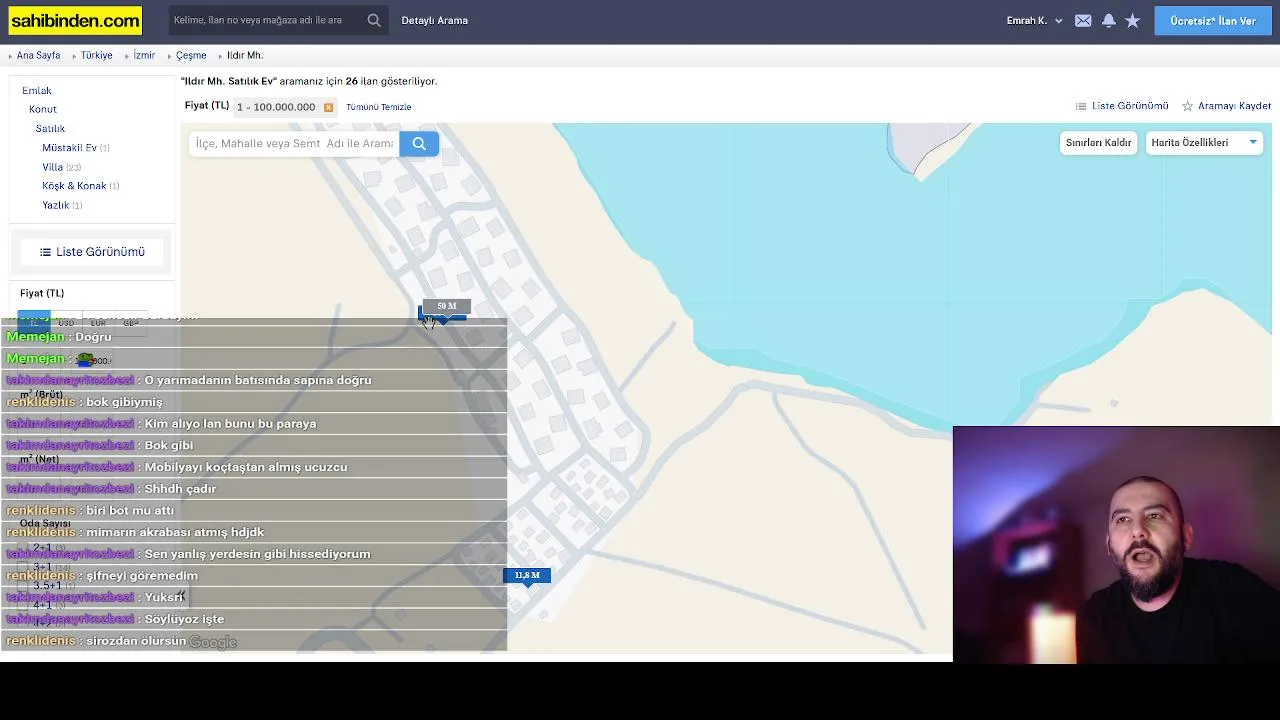
Task: Click the Aramayı Kaydet link text
Action: point(1234,106)
